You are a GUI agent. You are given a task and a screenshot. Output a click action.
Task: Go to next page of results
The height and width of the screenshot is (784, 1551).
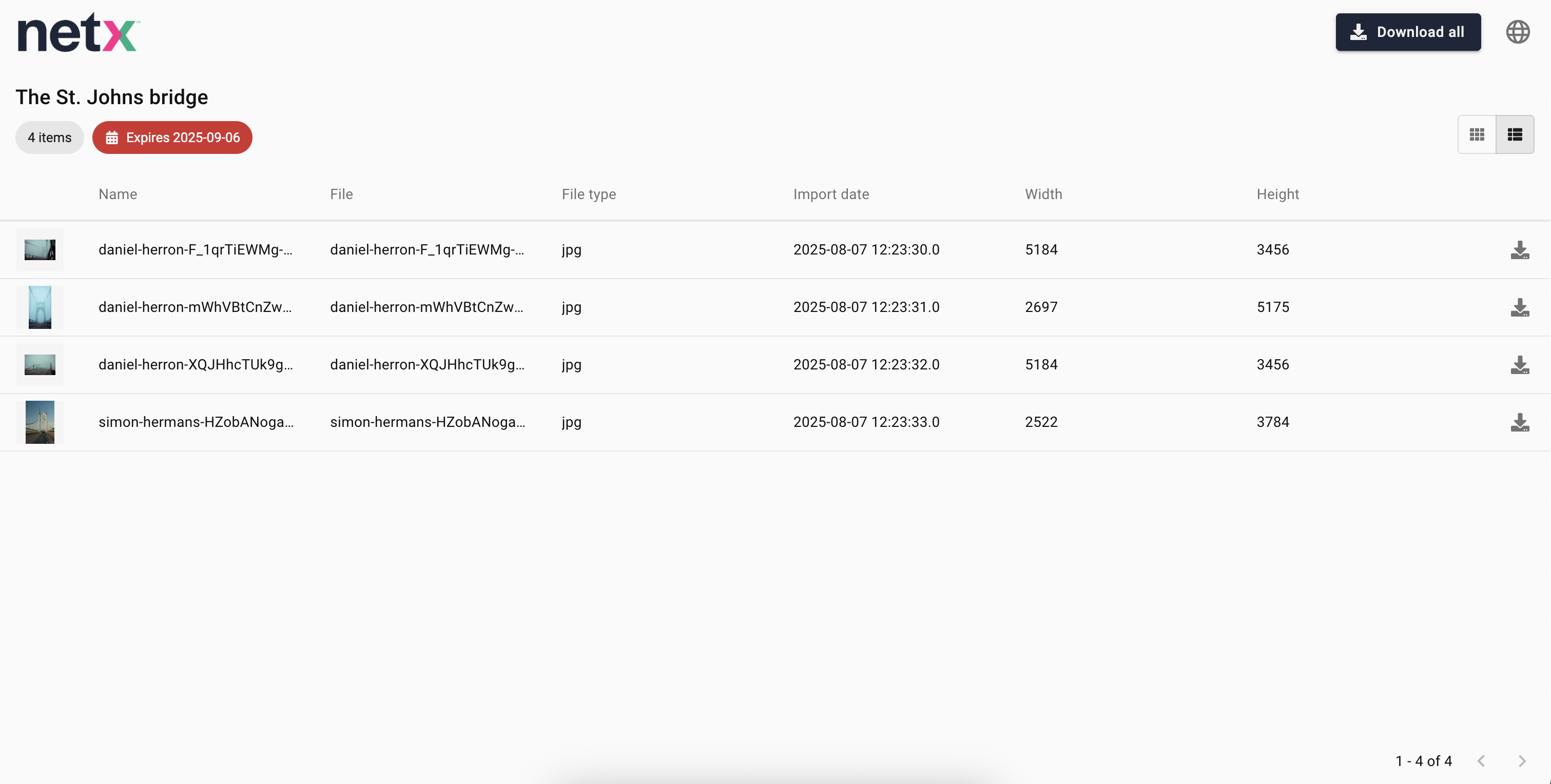point(1522,761)
